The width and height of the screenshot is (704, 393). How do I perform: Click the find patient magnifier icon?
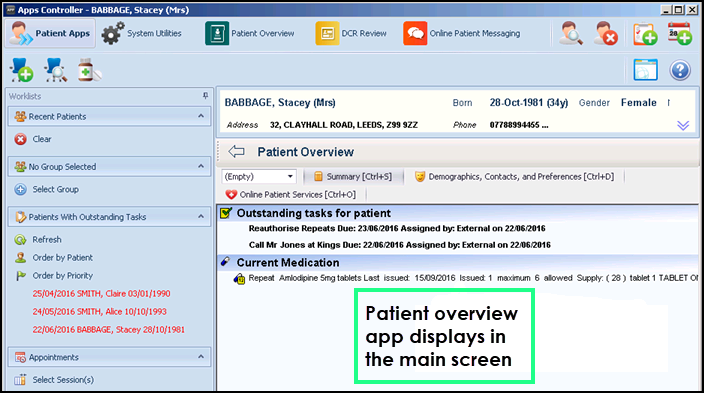[x=571, y=33]
